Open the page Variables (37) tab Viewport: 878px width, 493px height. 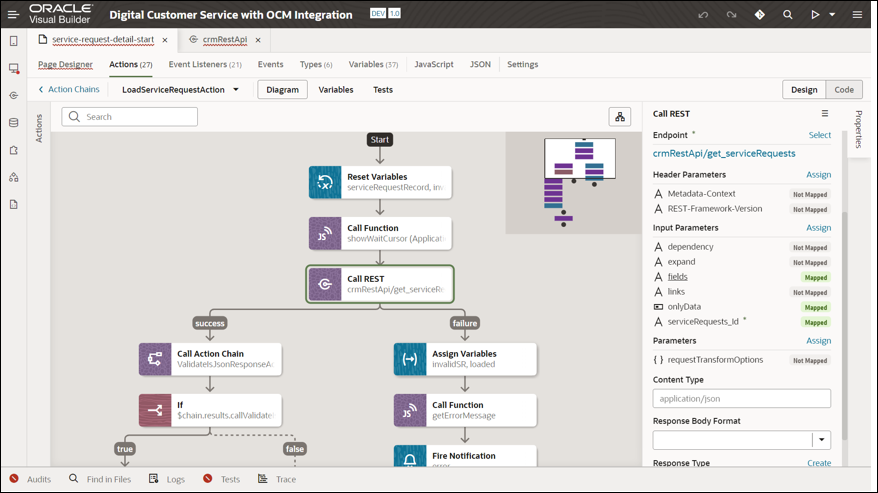[x=373, y=64]
